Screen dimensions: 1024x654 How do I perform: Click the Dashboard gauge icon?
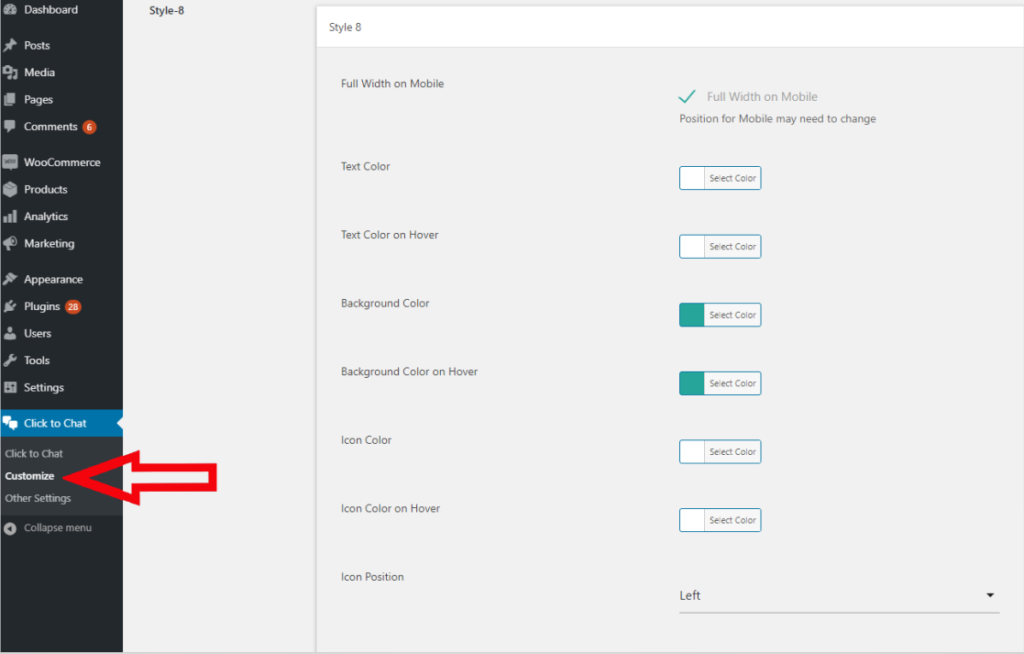click(x=10, y=10)
